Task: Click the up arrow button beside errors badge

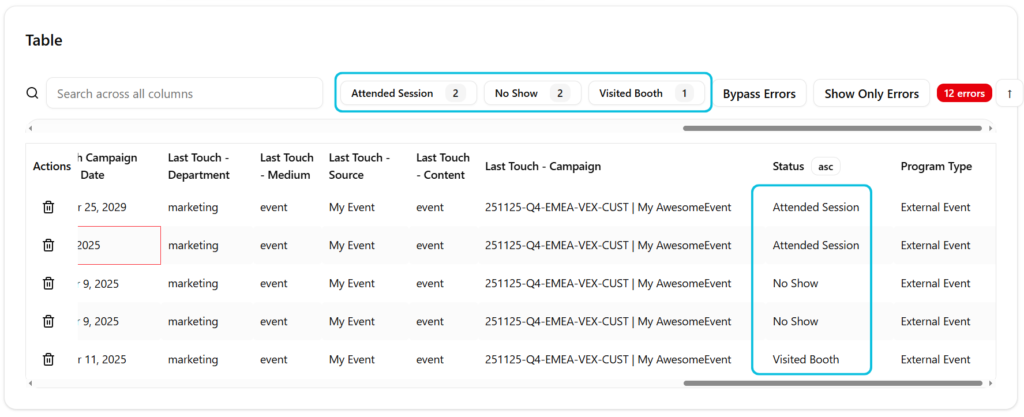Action: coord(1009,93)
